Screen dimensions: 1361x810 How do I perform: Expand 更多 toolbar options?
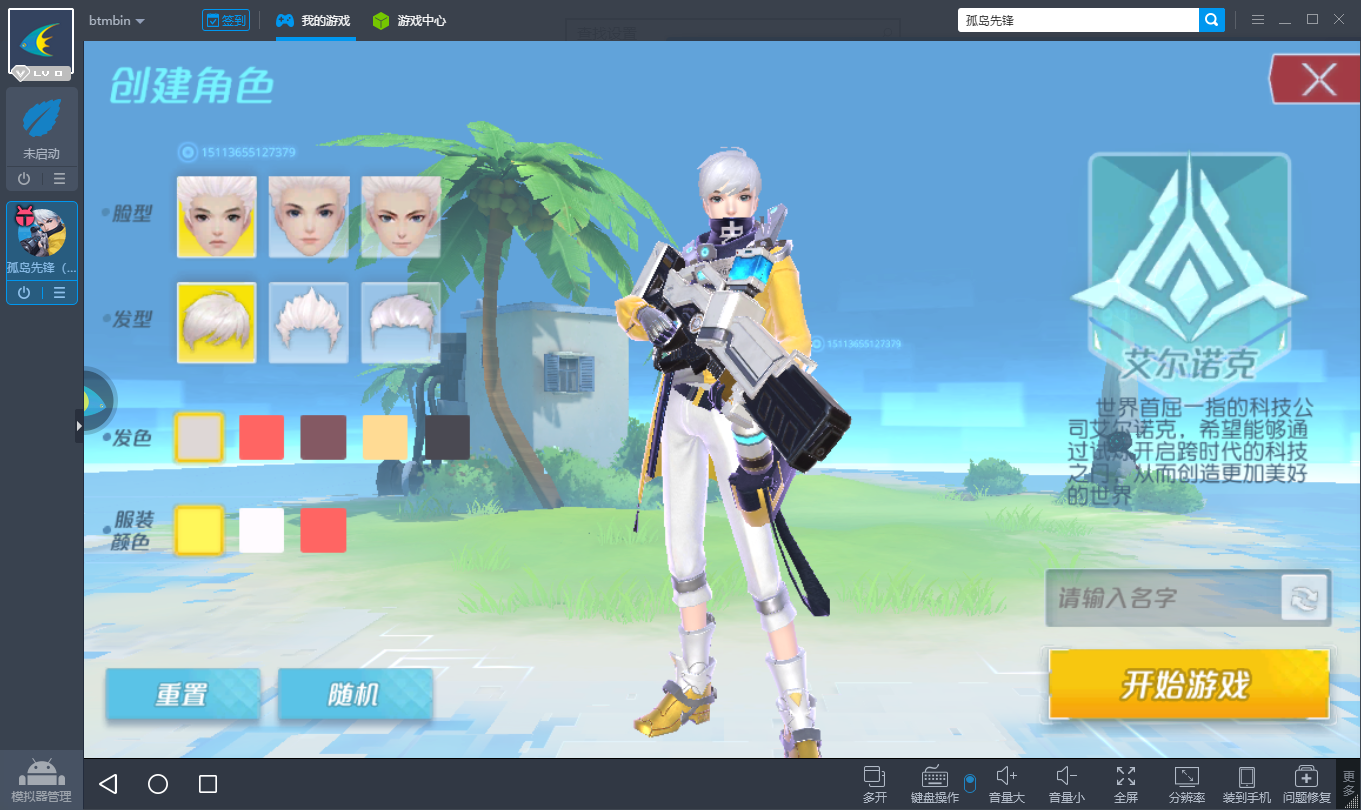pyautogui.click(x=1349, y=784)
